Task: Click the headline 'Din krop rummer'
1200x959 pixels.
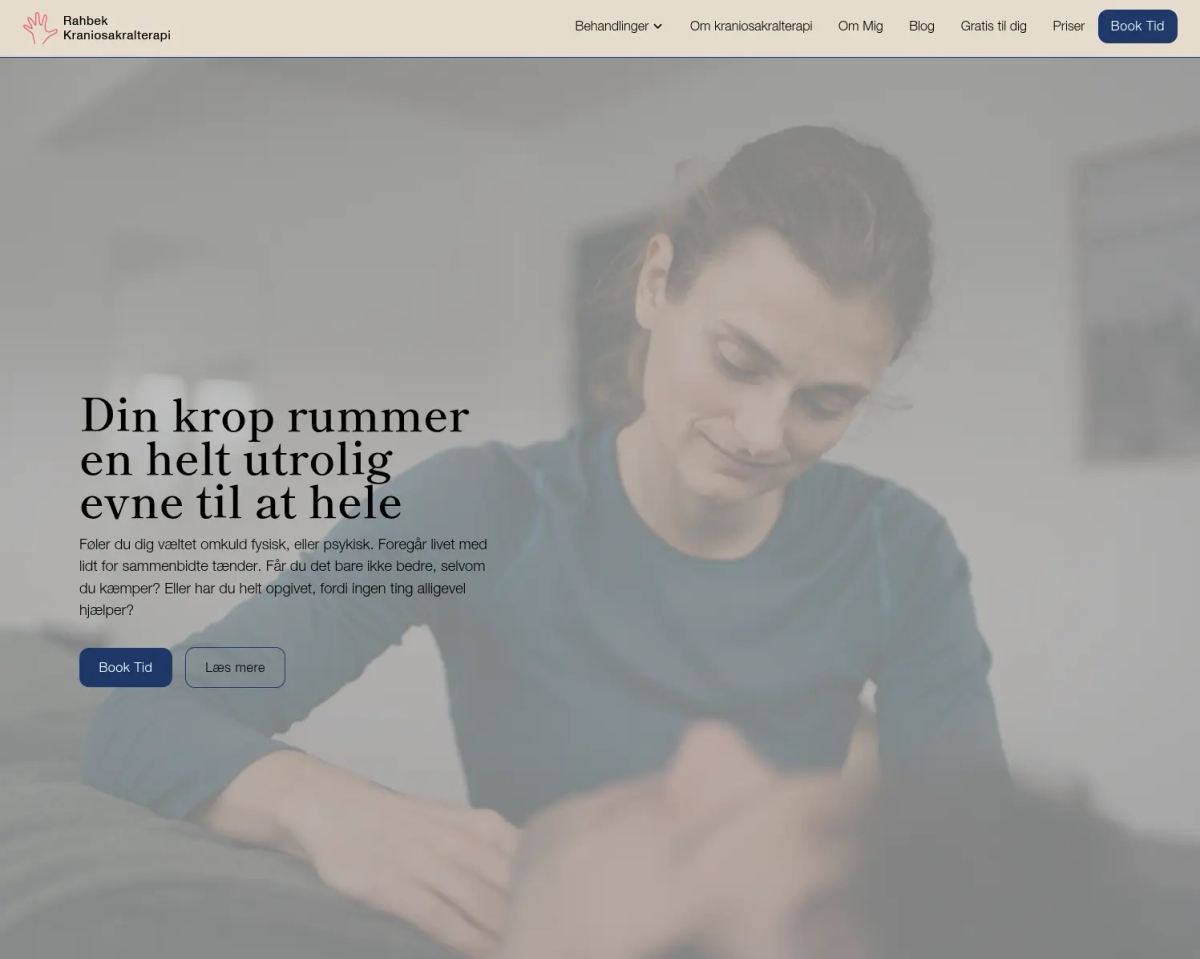Action: click(x=274, y=416)
